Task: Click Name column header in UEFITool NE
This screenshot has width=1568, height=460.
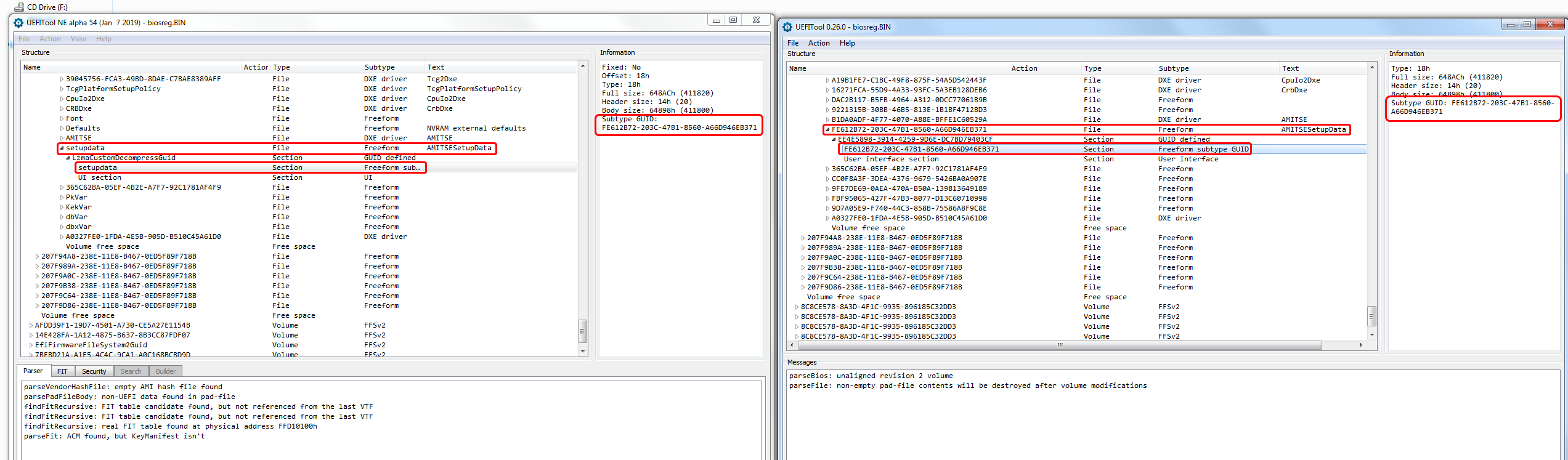Action: (x=131, y=67)
